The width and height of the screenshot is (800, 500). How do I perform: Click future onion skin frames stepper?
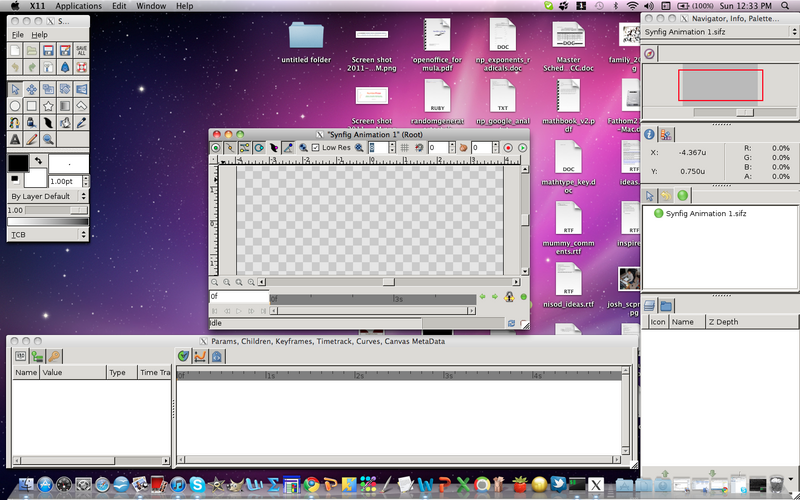pos(495,147)
